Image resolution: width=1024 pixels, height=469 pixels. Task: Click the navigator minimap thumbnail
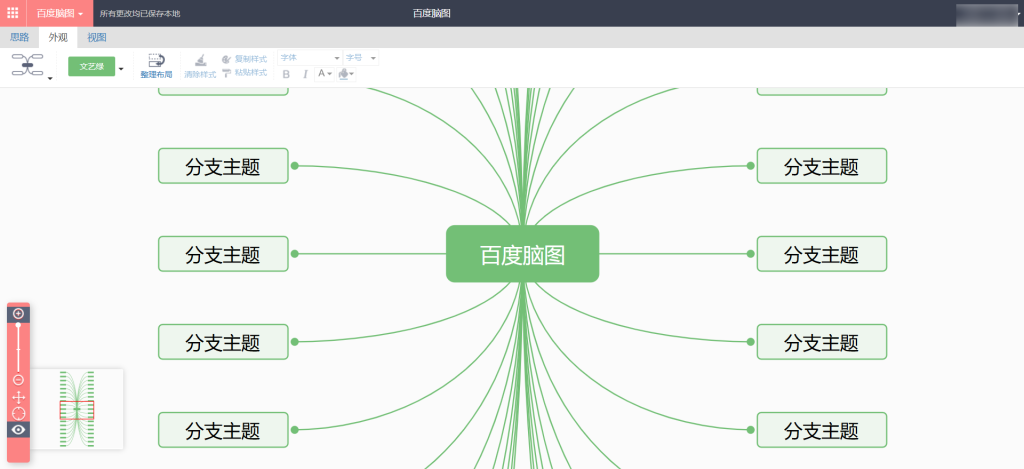pos(77,409)
